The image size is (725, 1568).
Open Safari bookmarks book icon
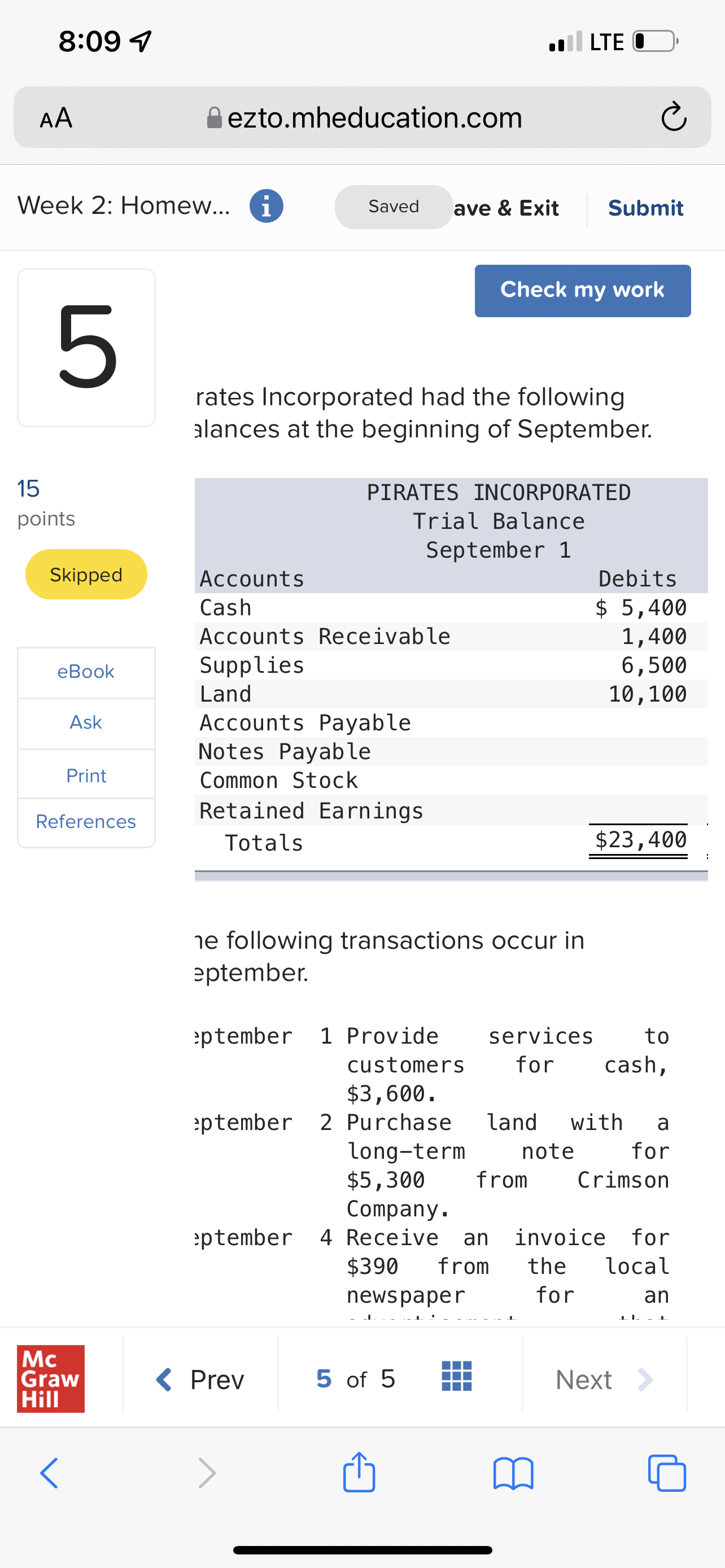point(513,1473)
